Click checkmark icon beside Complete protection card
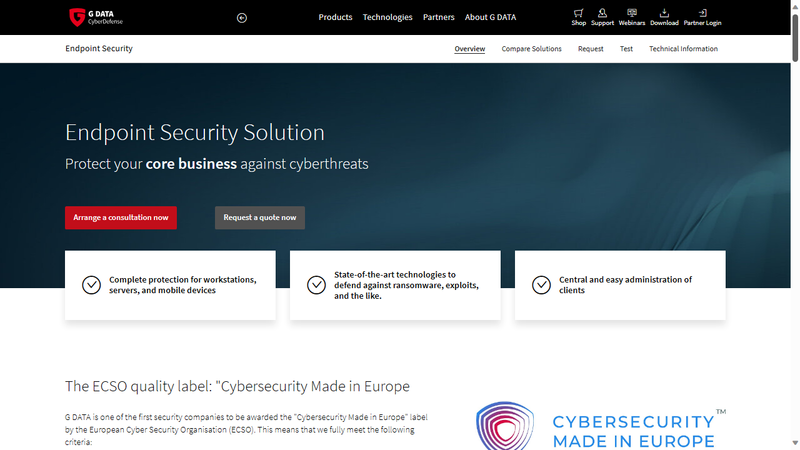This screenshot has height=450, width=800. click(91, 285)
